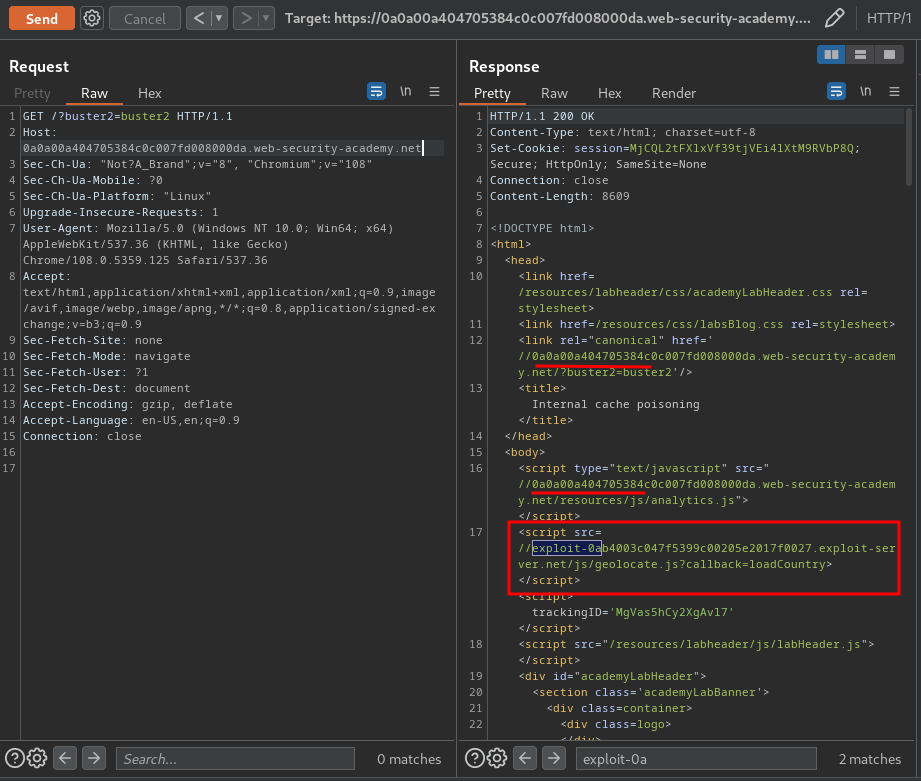Screen dimensions: 921x781
Task: Toggle word wrap in Response pane
Action: click(x=836, y=92)
